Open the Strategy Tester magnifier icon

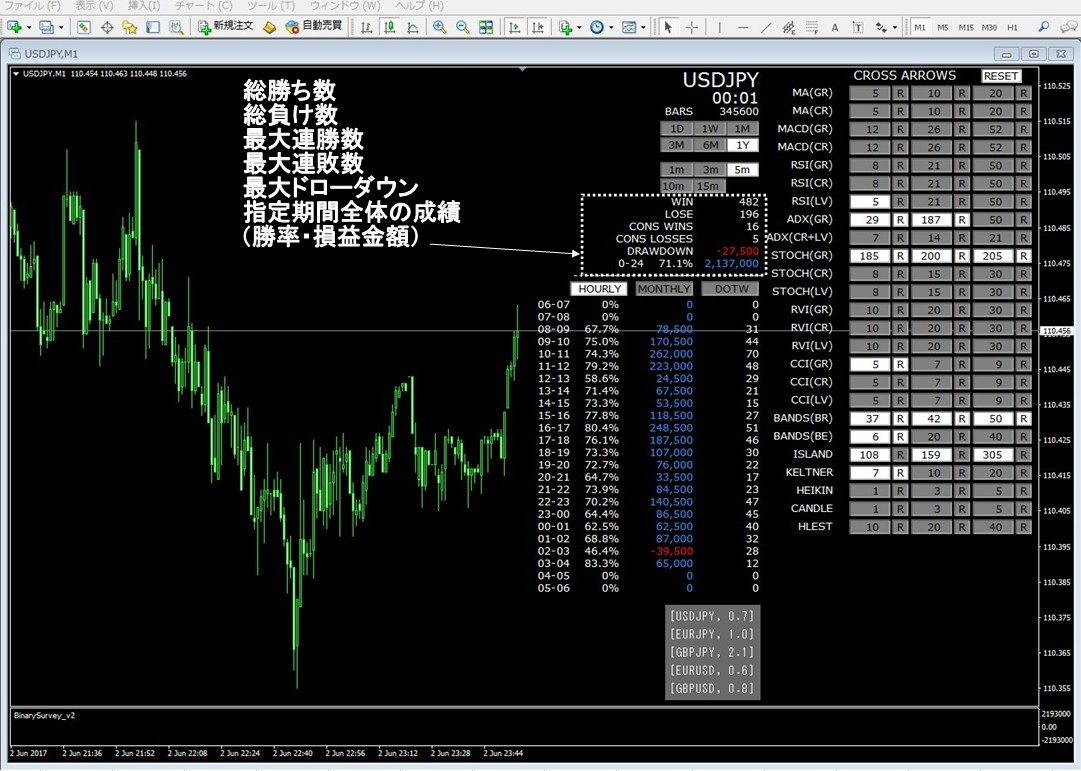176,27
